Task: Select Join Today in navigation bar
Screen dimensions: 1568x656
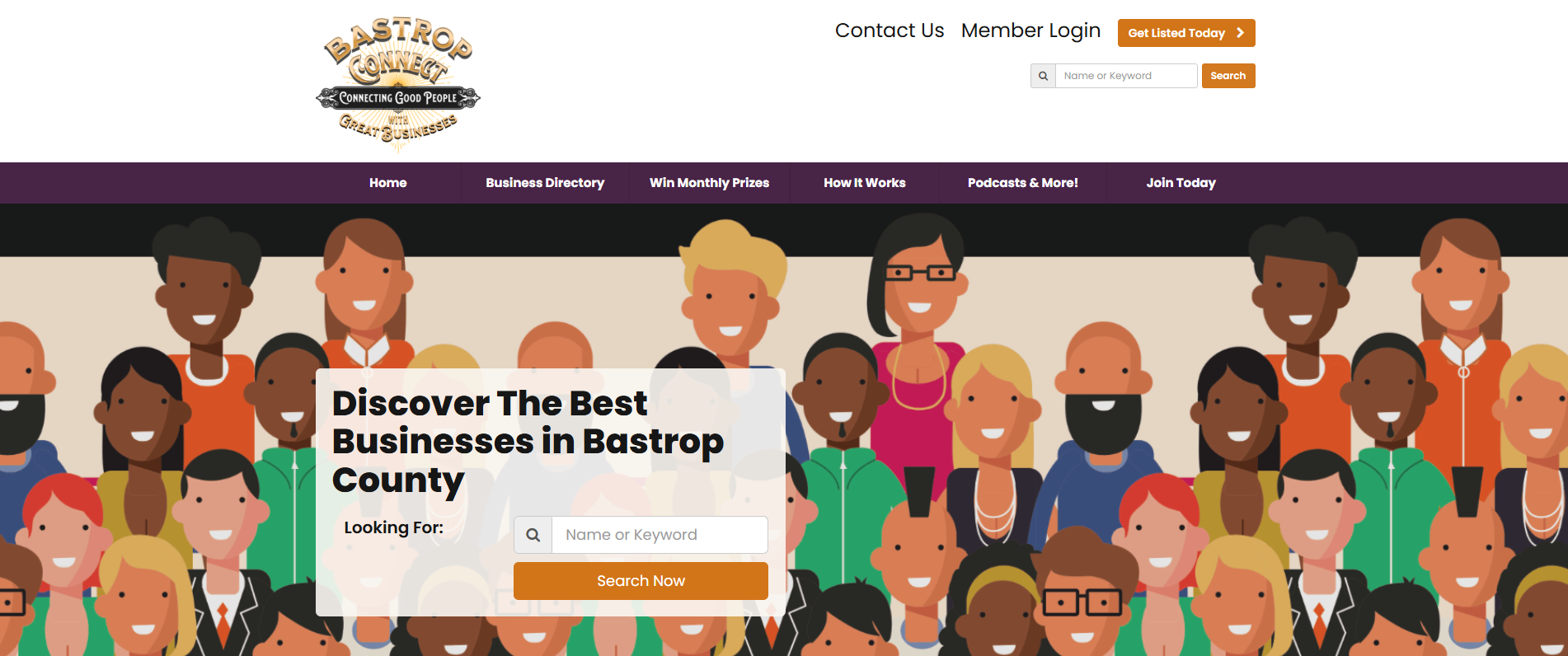Action: click(x=1181, y=183)
